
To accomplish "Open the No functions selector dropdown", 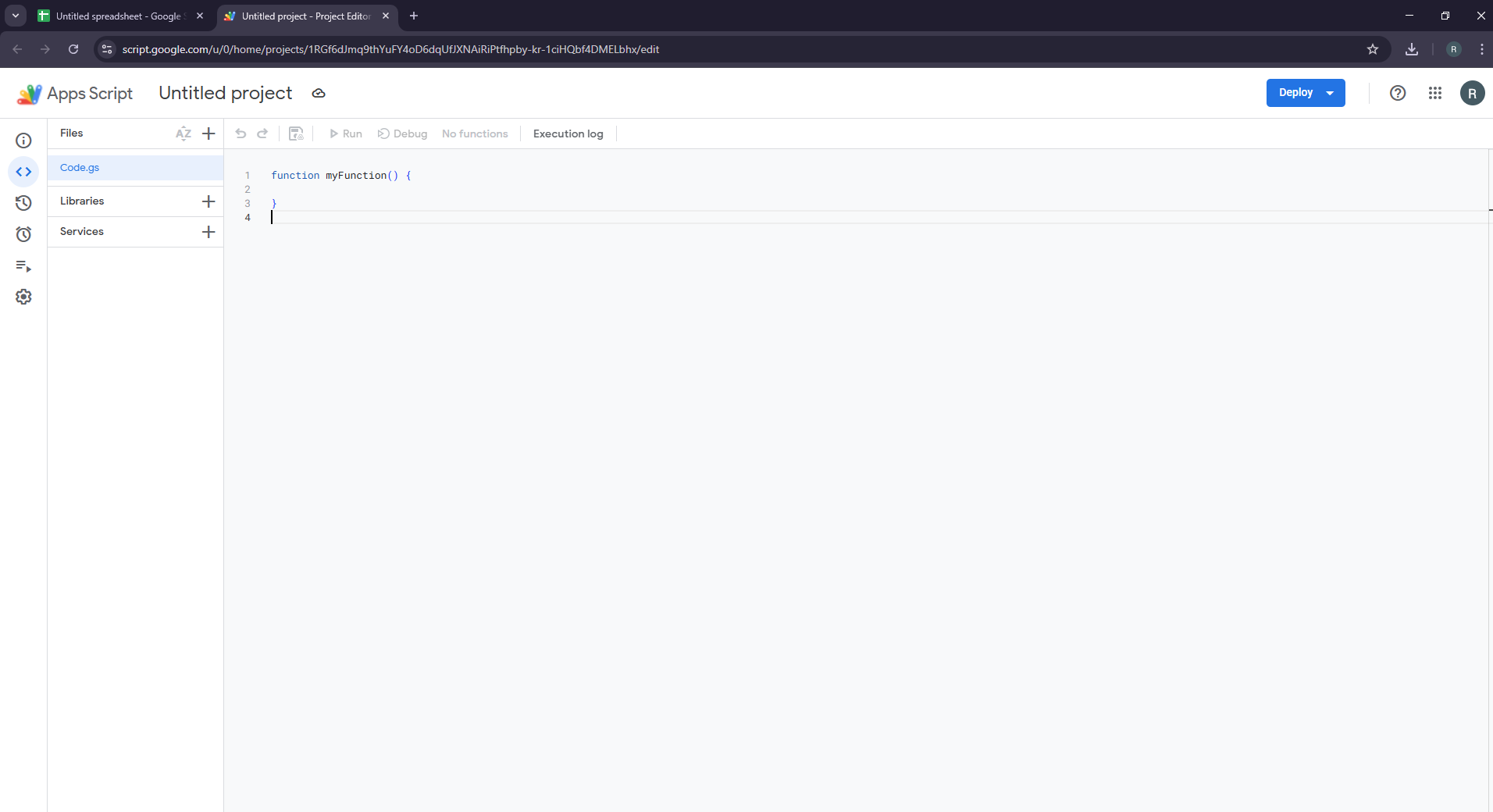I will [x=475, y=134].
